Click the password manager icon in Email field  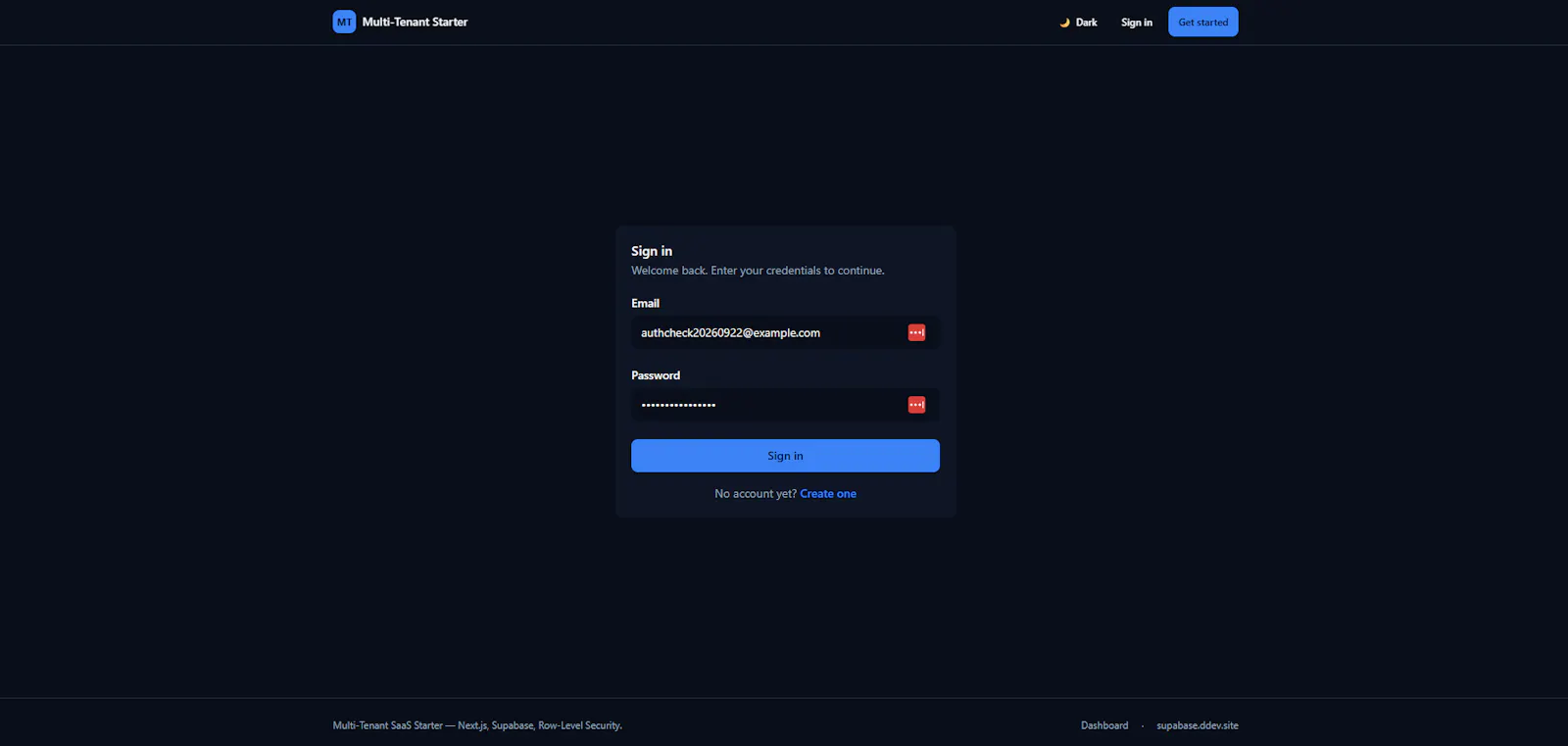pos(916,332)
